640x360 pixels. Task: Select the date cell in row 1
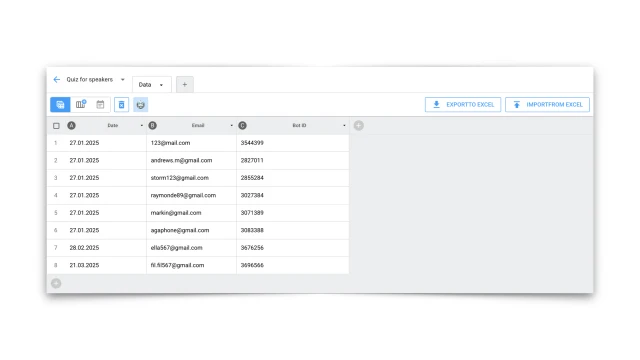click(x=105, y=143)
